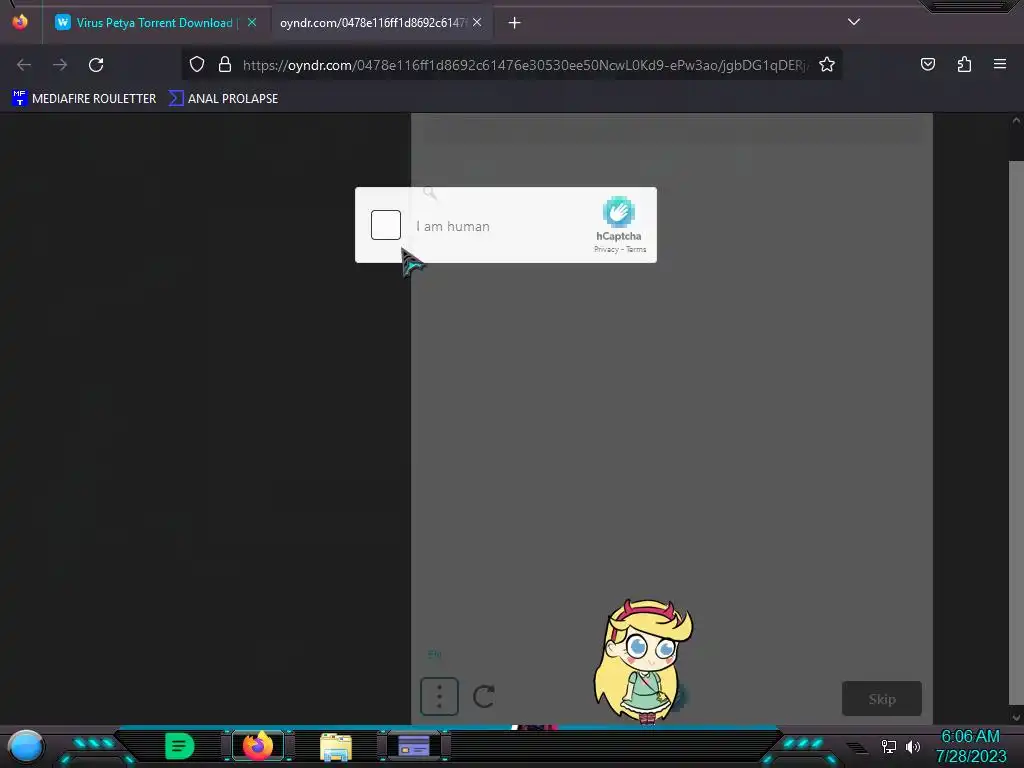The height and width of the screenshot is (768, 1024).
Task: Click the magnifier icon above the captcha
Action: [429, 192]
